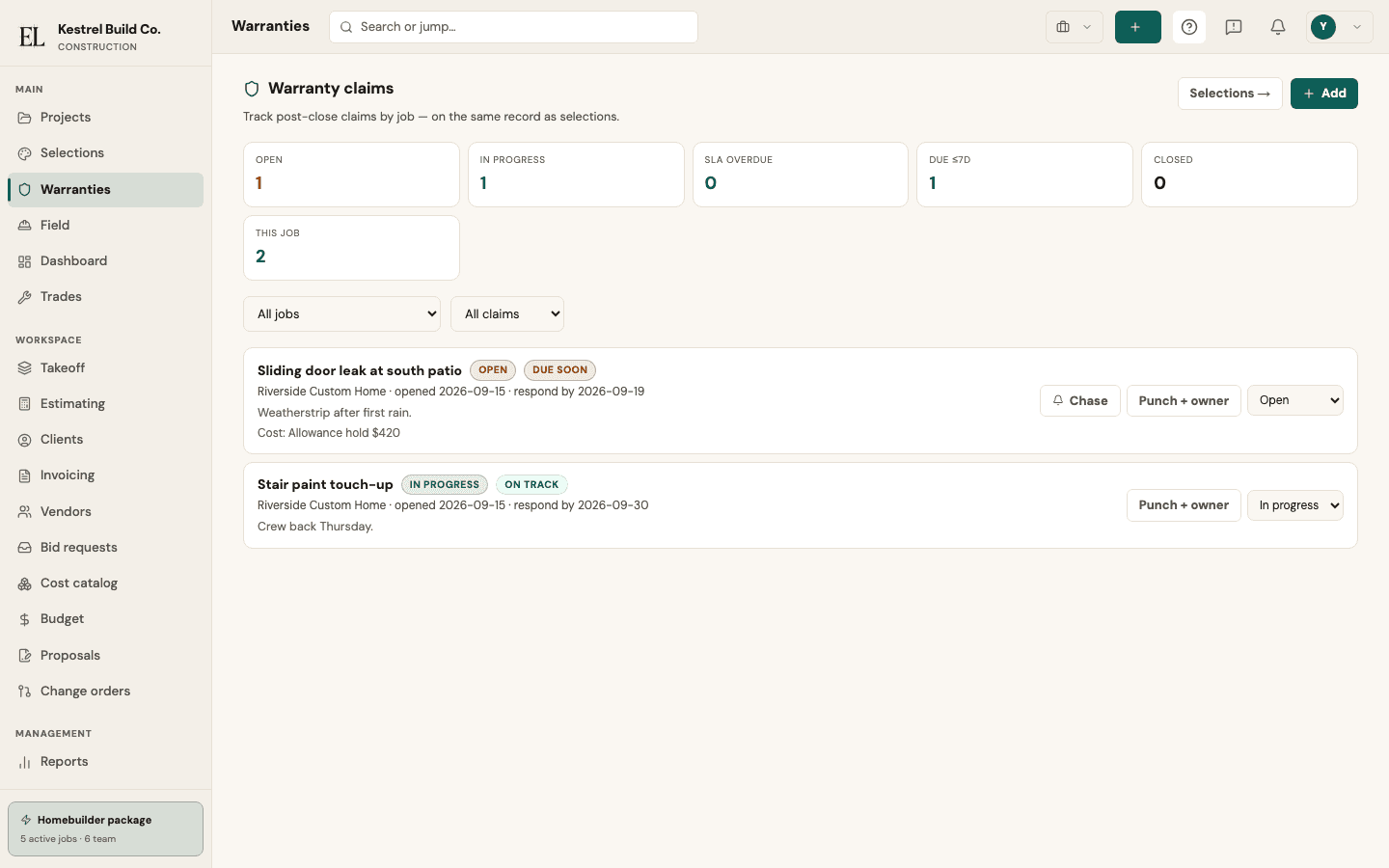Click the green plus quick-create button

pos(1138,27)
